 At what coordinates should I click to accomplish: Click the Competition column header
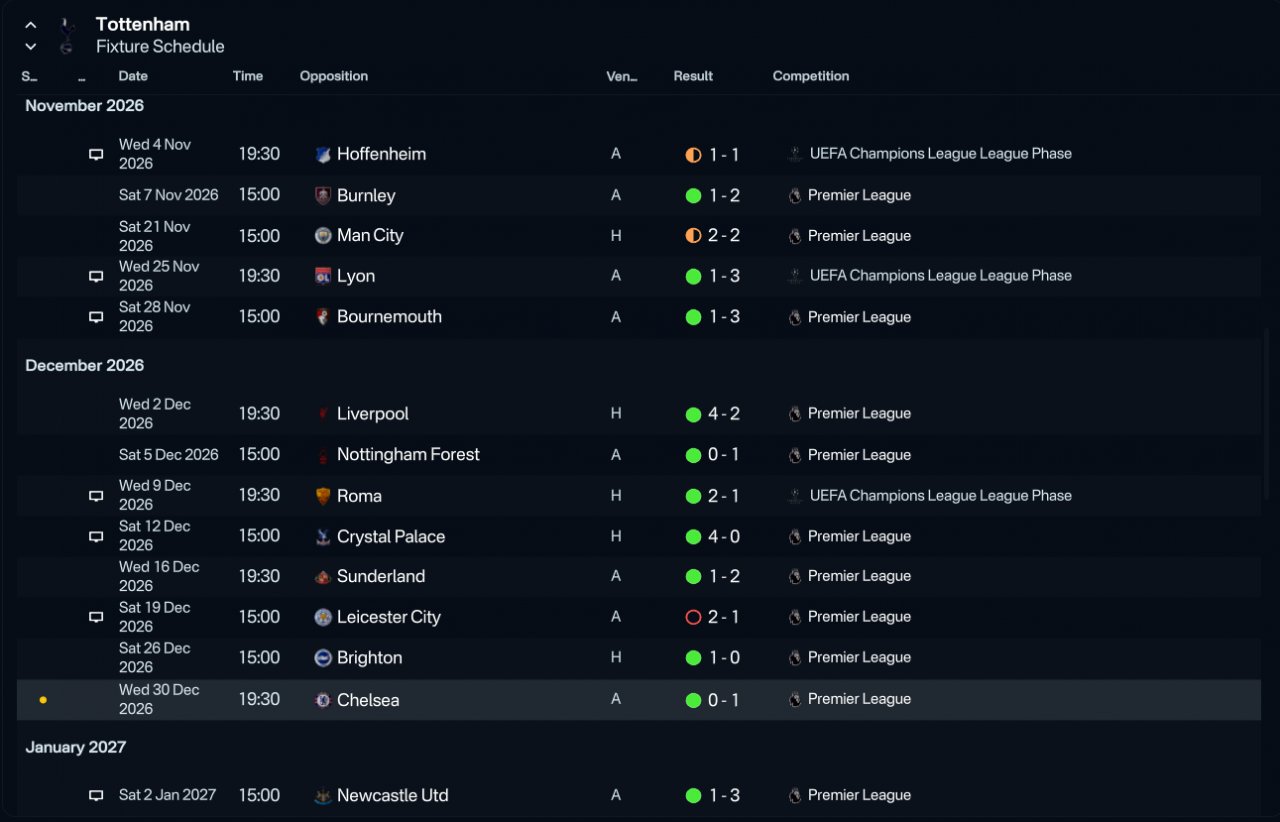811,76
